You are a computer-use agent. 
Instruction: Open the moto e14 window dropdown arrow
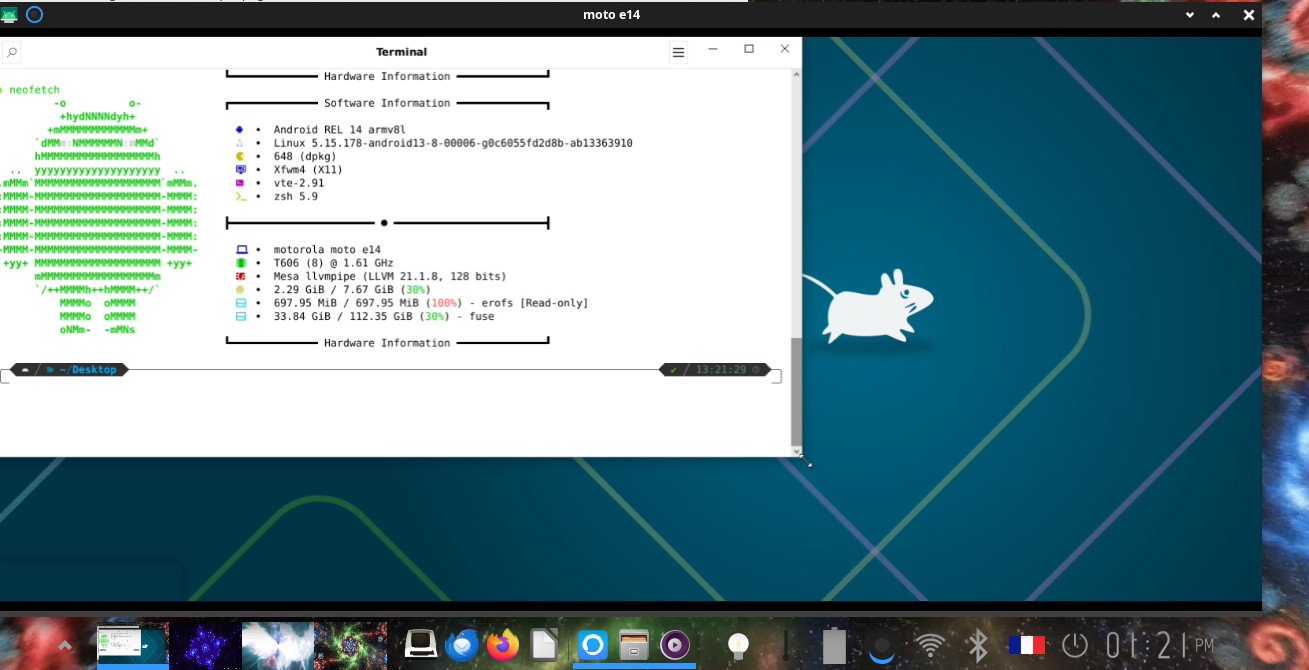point(1190,15)
